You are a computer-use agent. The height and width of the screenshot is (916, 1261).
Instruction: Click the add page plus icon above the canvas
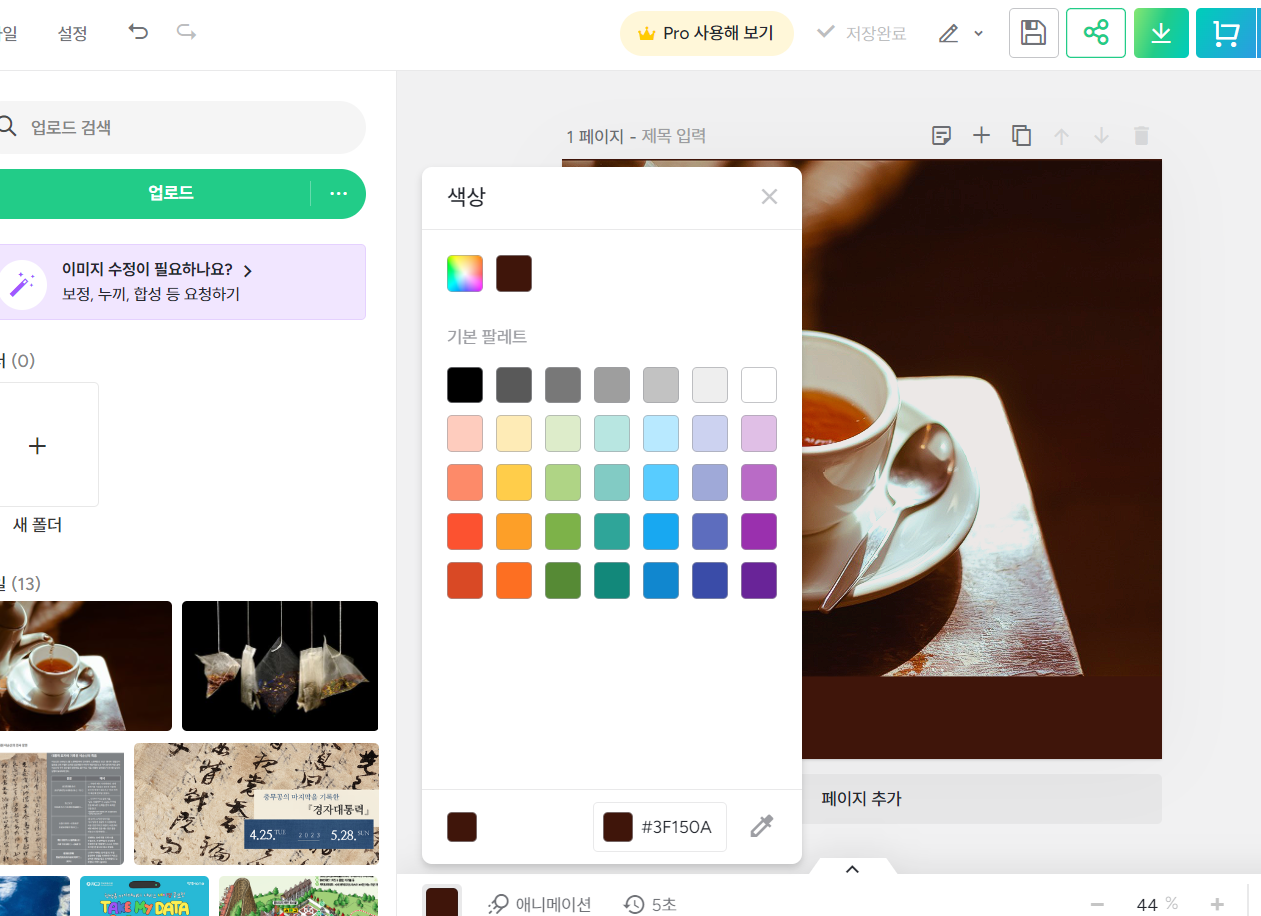981,135
